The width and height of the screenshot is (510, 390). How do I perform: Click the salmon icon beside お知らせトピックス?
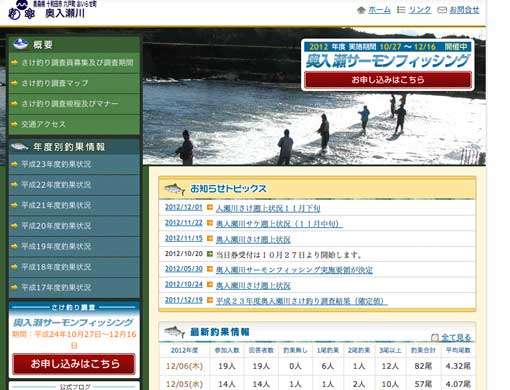click(174, 189)
